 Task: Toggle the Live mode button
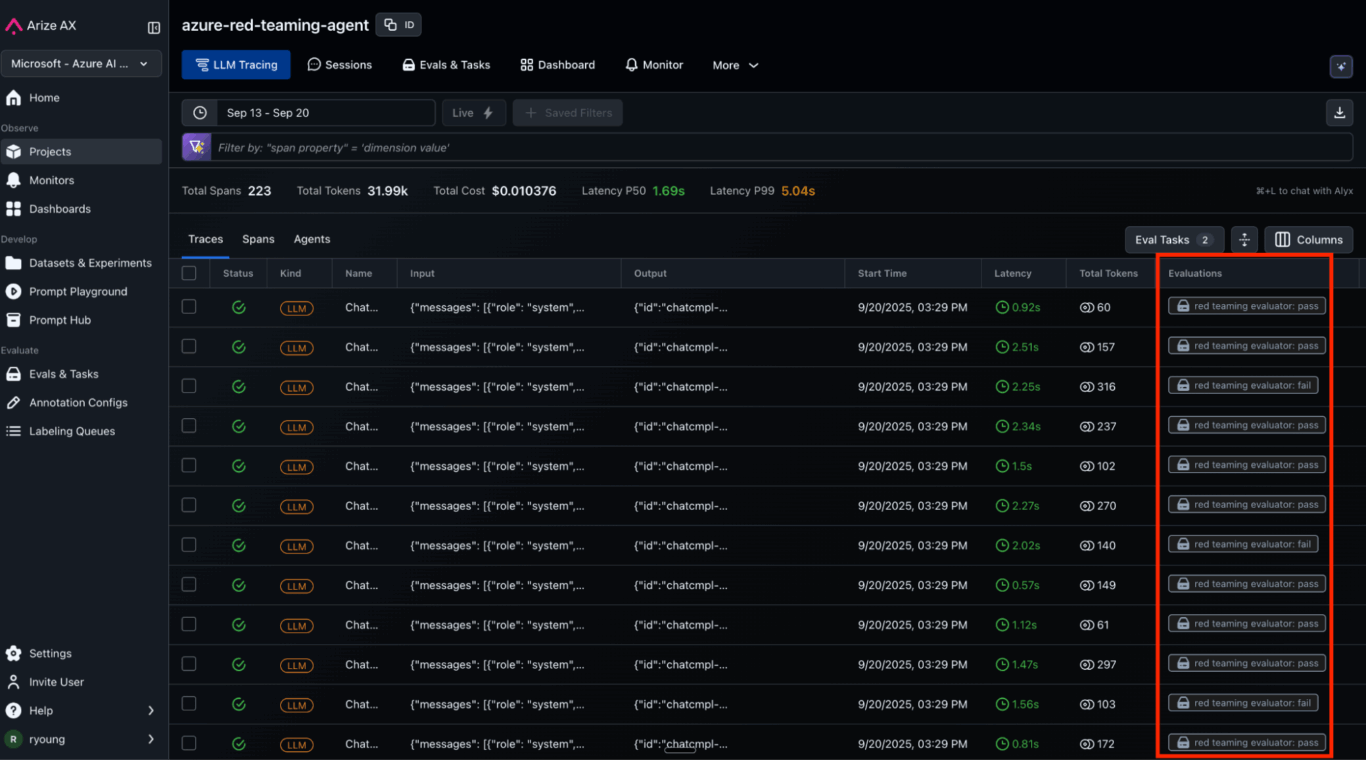[474, 113]
